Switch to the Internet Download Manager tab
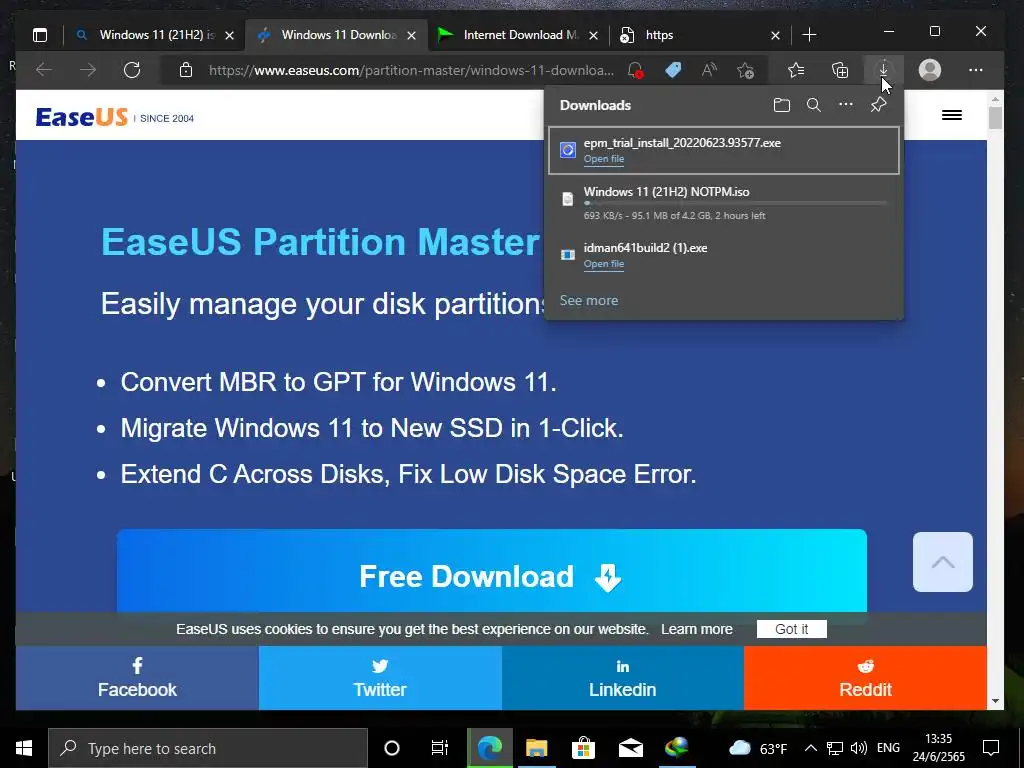This screenshot has width=1024, height=768. 519,35
